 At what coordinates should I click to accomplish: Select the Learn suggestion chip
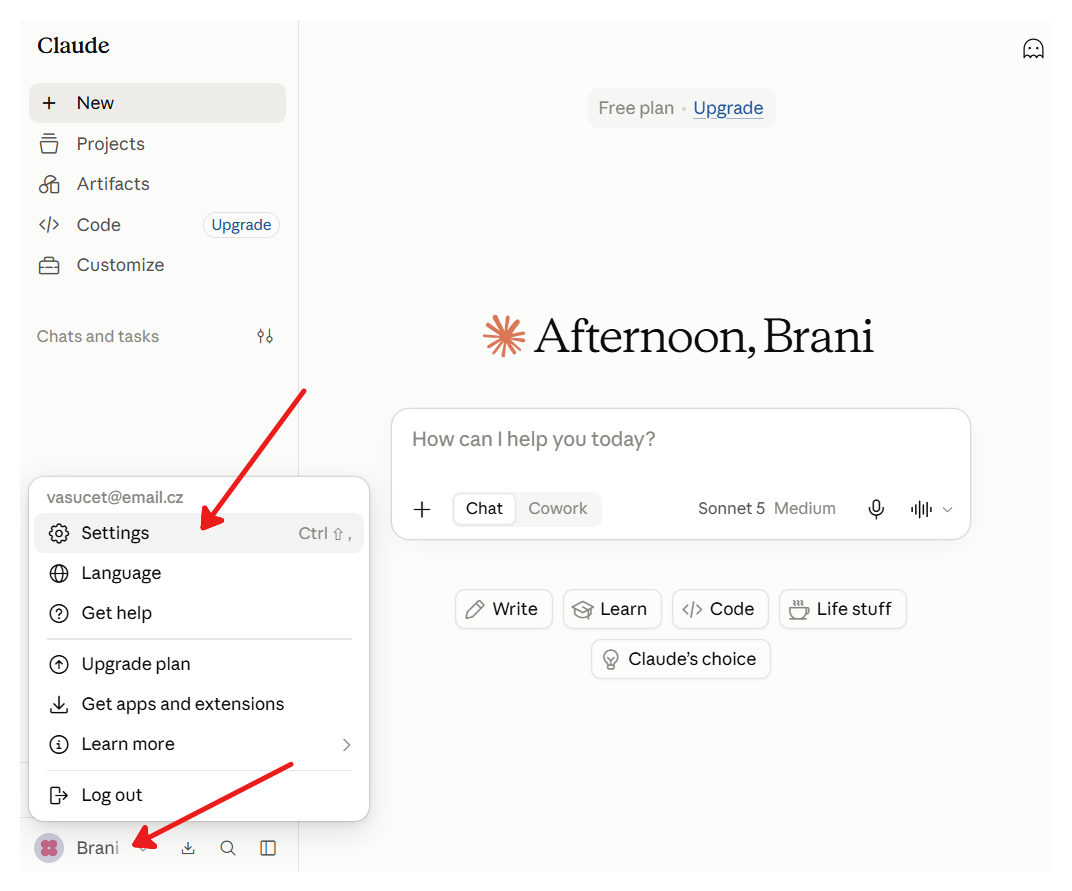tap(612, 609)
